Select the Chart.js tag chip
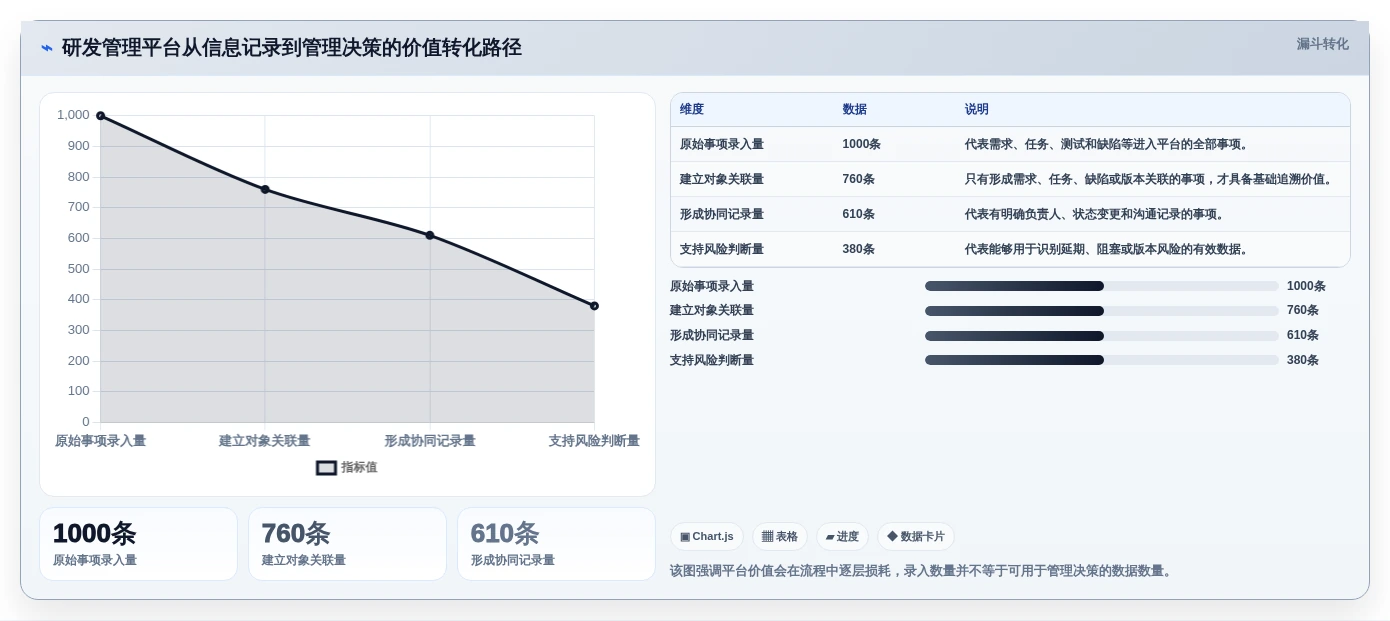1390x621 pixels. pyautogui.click(x=707, y=536)
